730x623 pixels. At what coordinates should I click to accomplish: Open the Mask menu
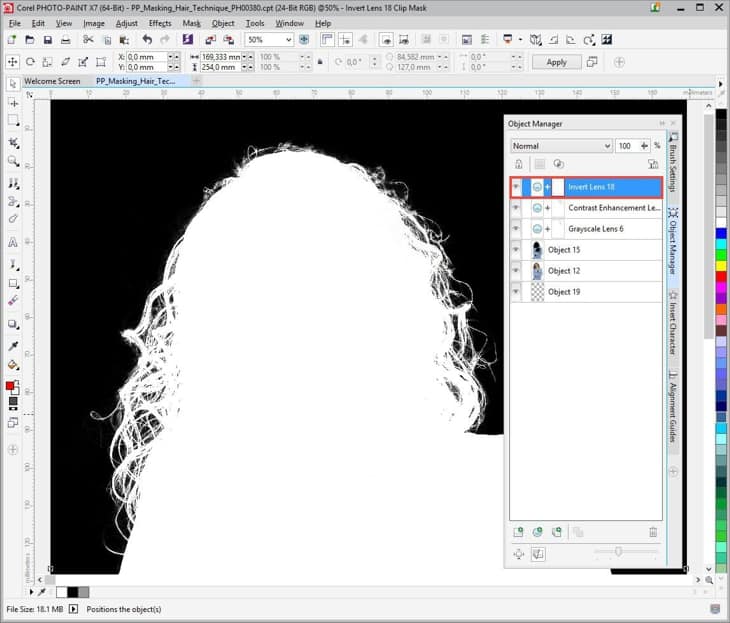[191, 23]
